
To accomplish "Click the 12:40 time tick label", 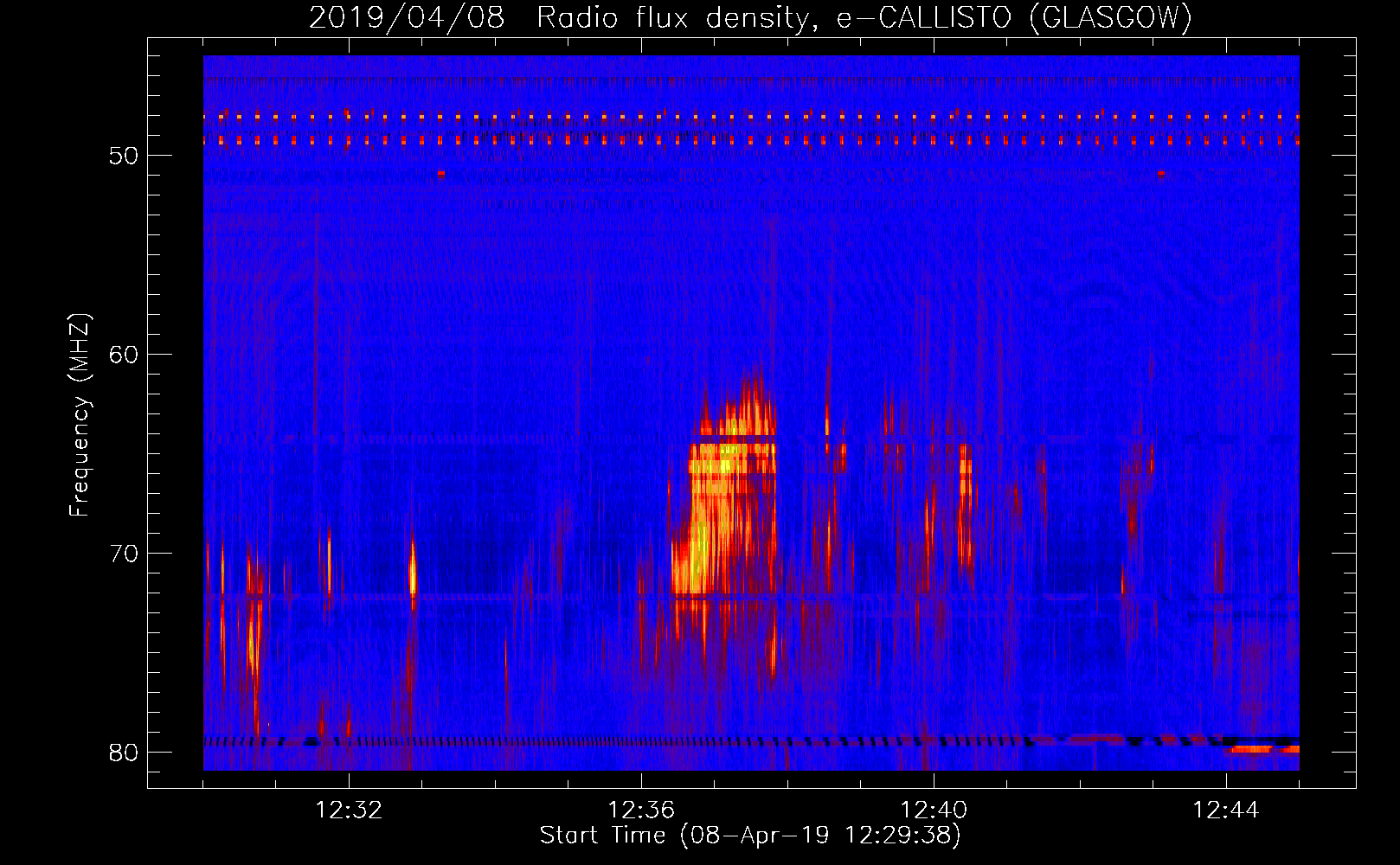I will (934, 811).
